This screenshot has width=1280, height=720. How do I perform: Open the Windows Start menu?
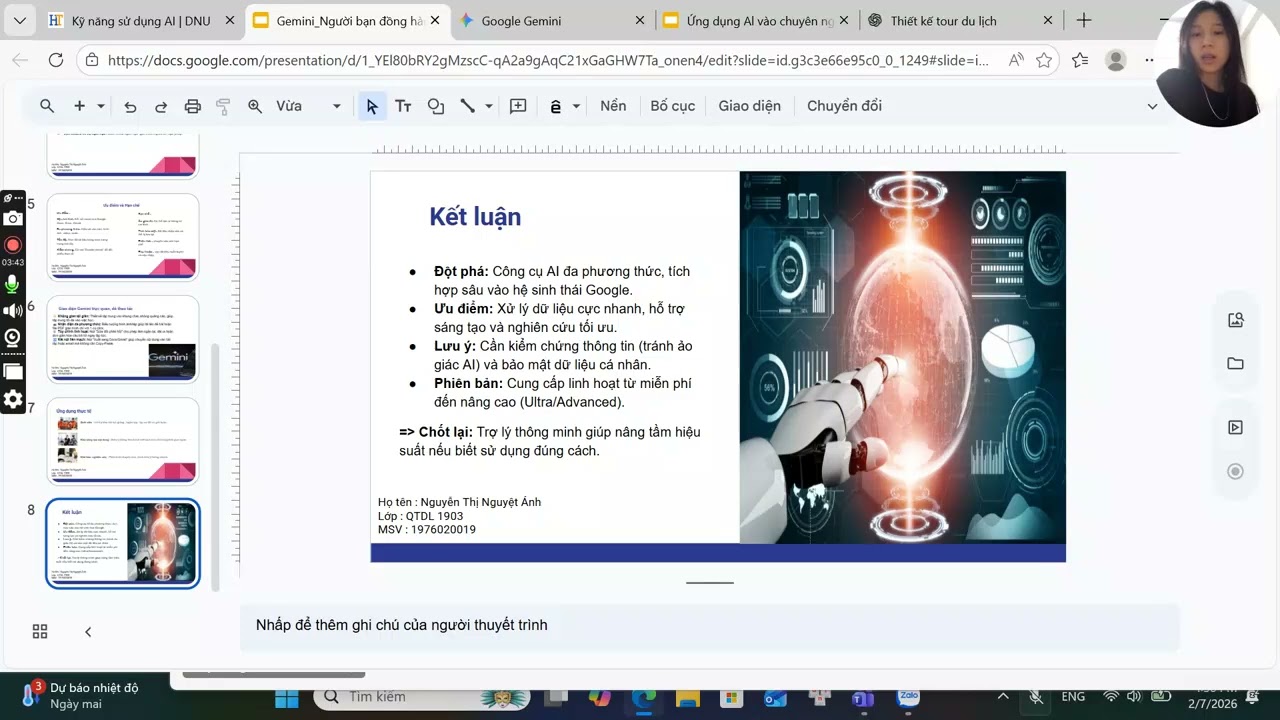tap(287, 697)
